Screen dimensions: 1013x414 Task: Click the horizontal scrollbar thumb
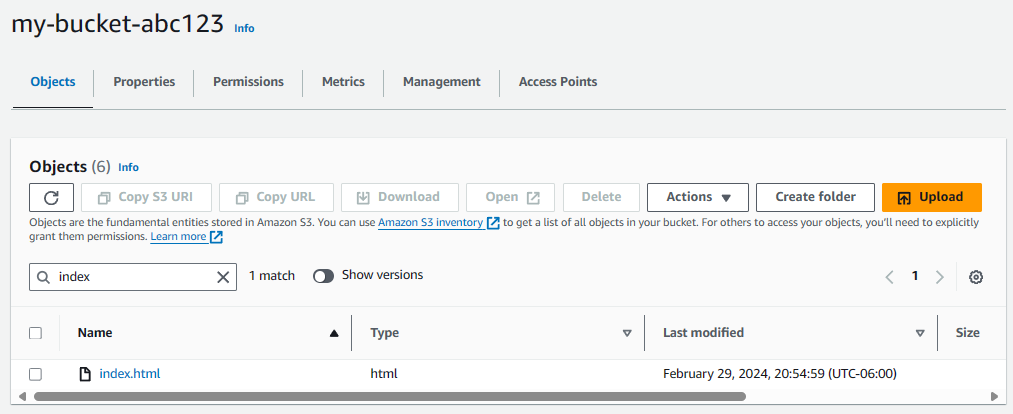point(390,397)
